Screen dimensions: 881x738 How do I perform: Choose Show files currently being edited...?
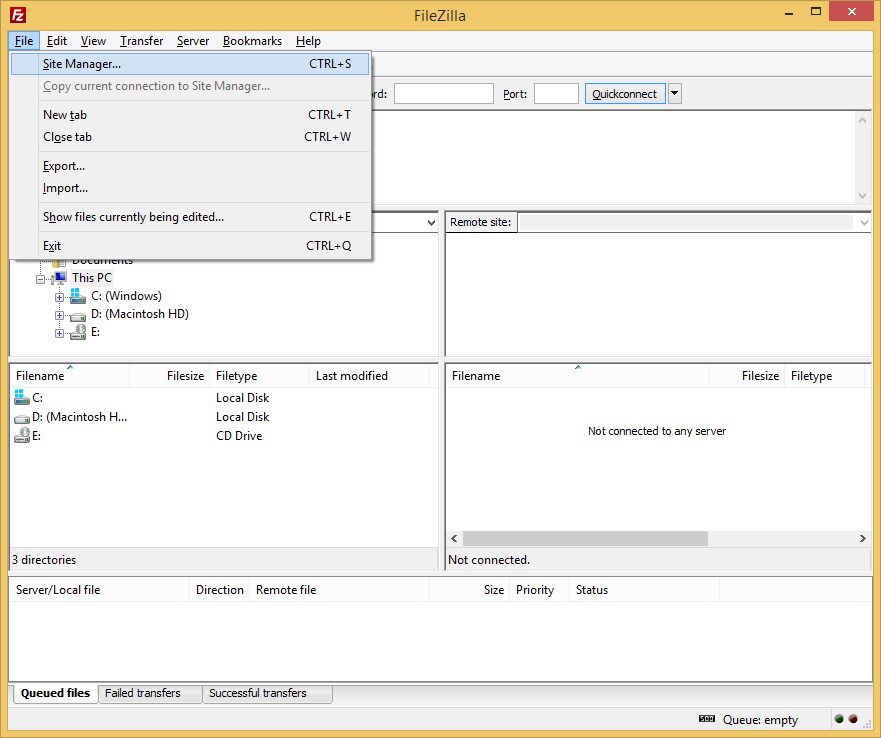pos(190,217)
